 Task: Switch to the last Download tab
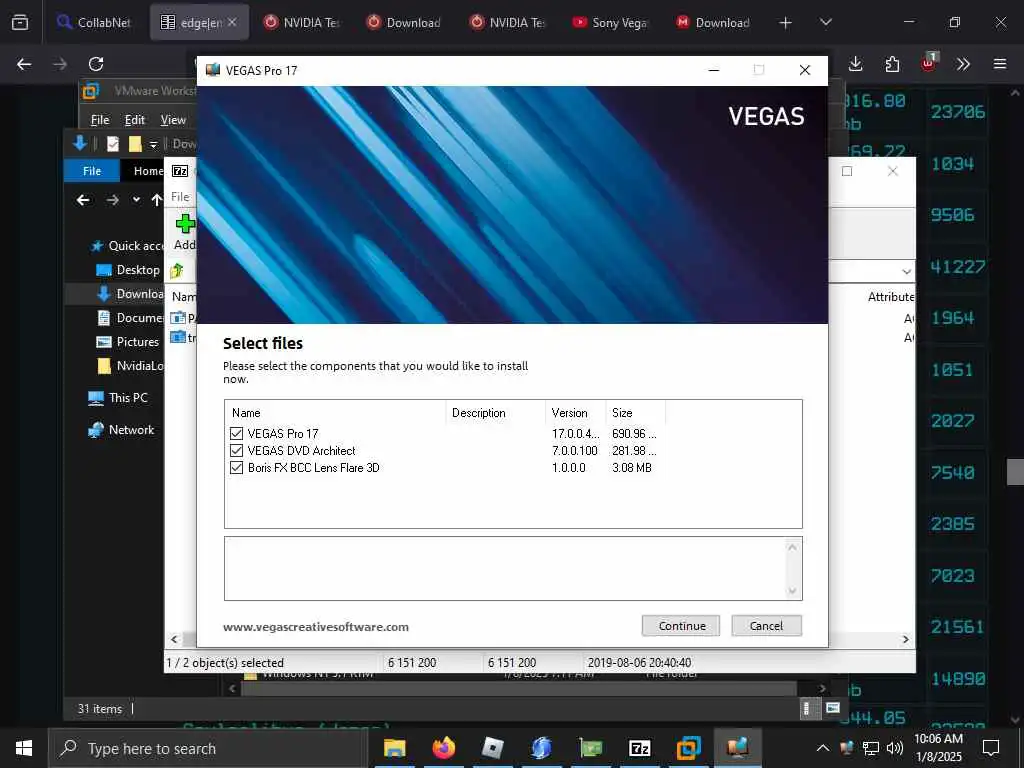tap(712, 22)
